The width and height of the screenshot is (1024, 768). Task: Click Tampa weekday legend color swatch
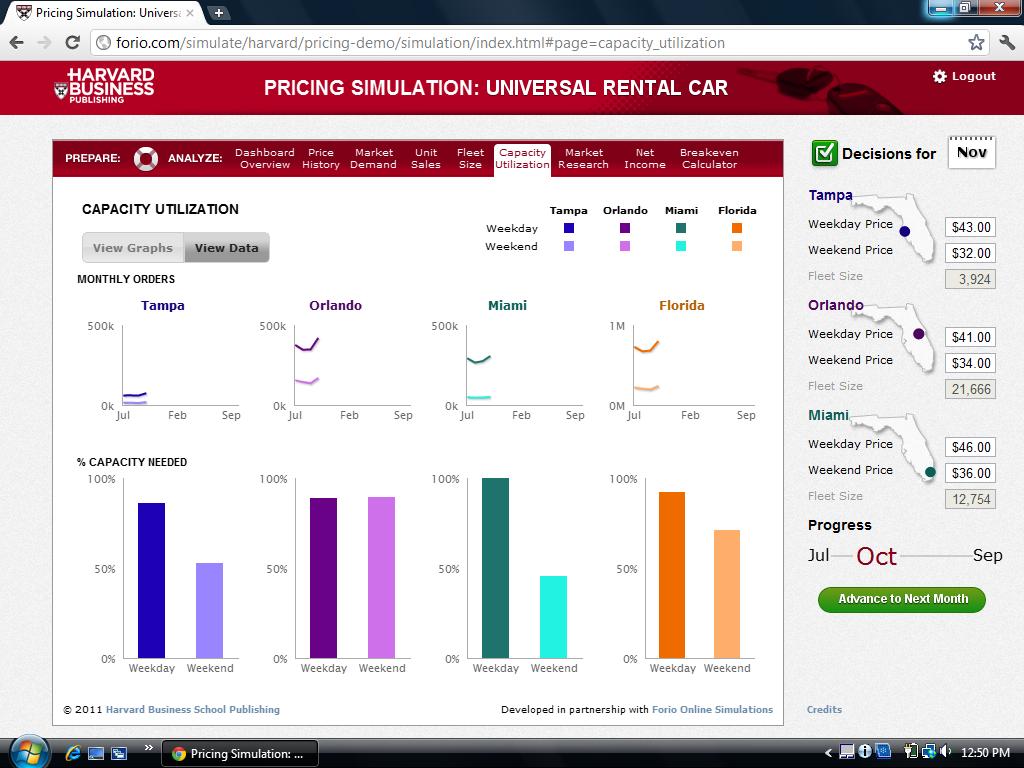569,228
